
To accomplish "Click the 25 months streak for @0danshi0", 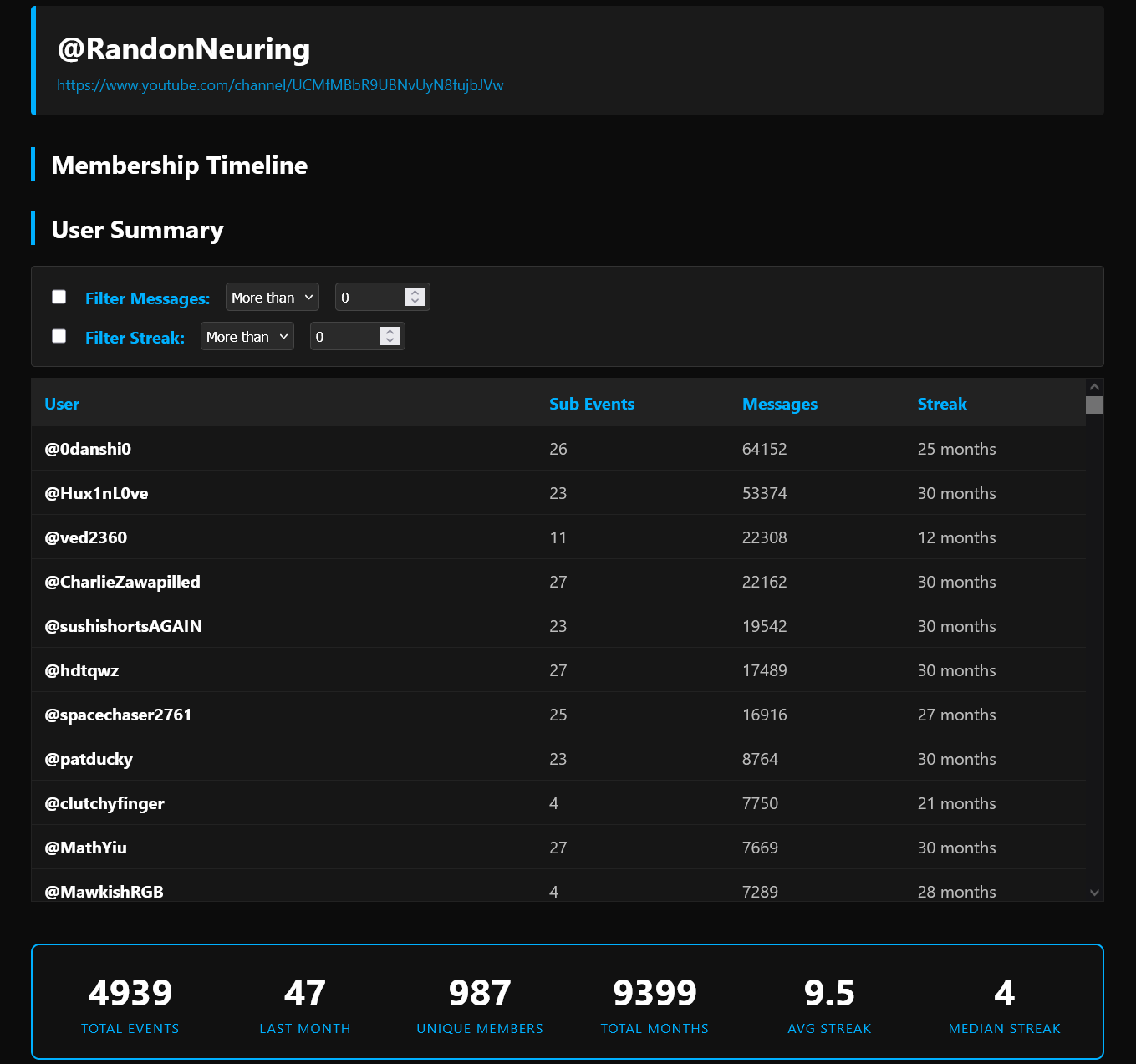I will tap(957, 449).
